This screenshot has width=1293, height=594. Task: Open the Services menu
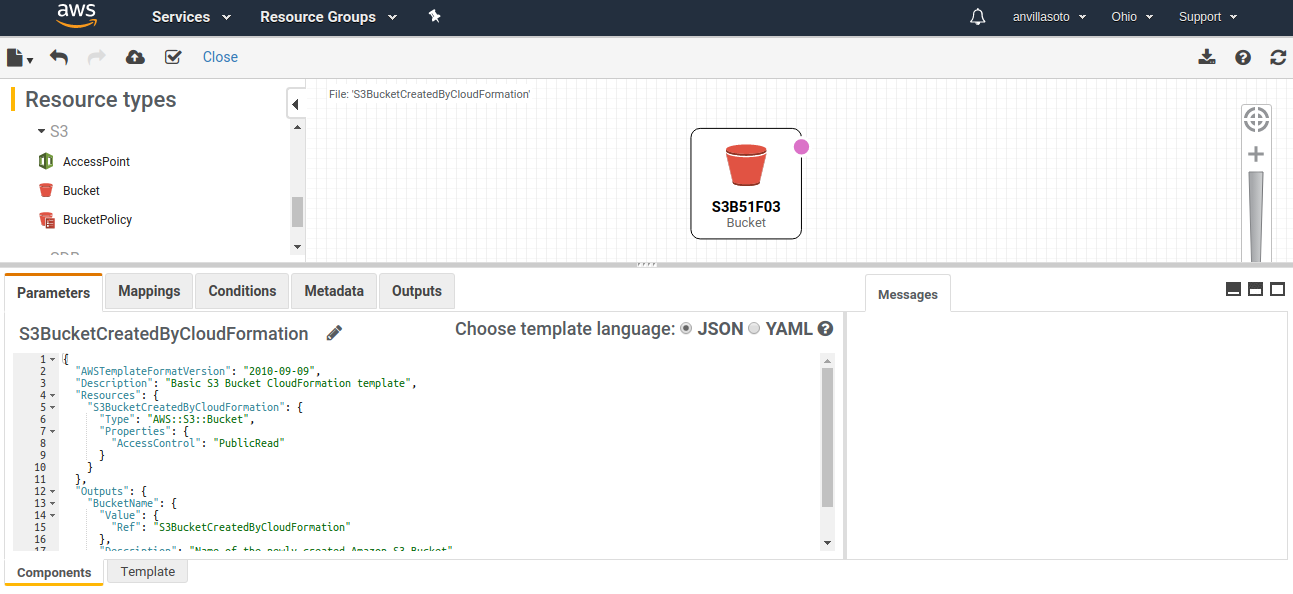tap(191, 17)
